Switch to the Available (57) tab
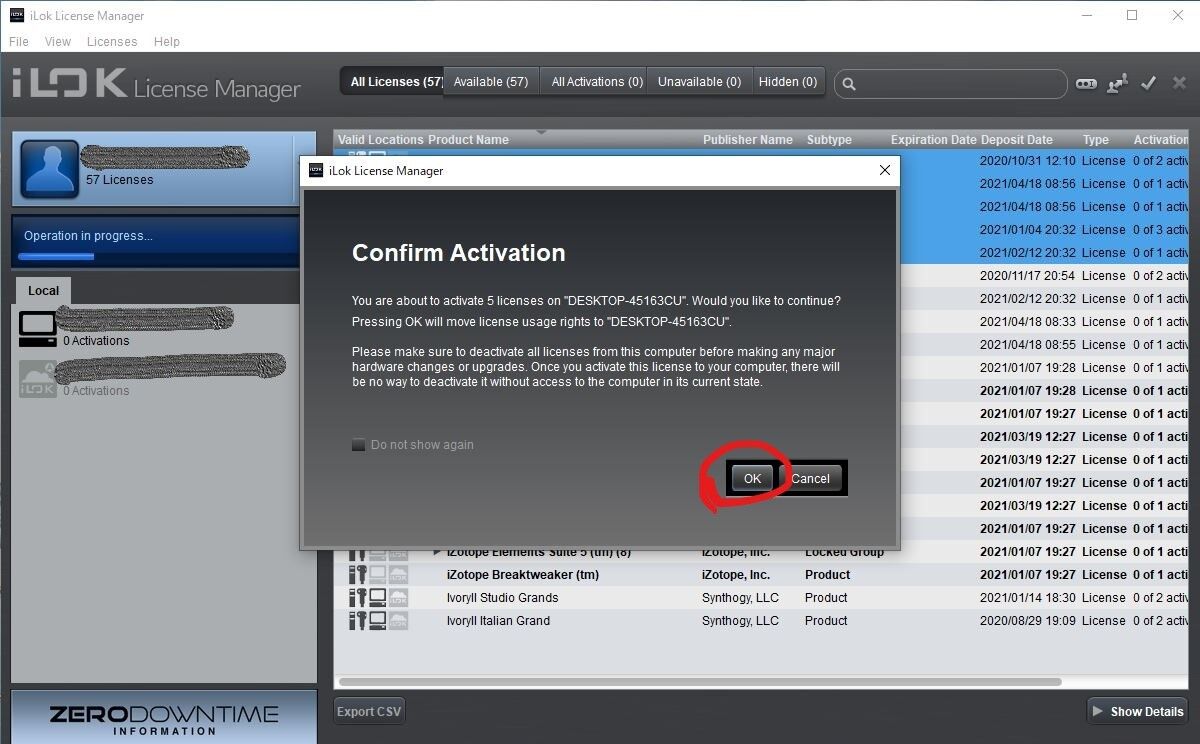The image size is (1200, 744). [x=491, y=82]
